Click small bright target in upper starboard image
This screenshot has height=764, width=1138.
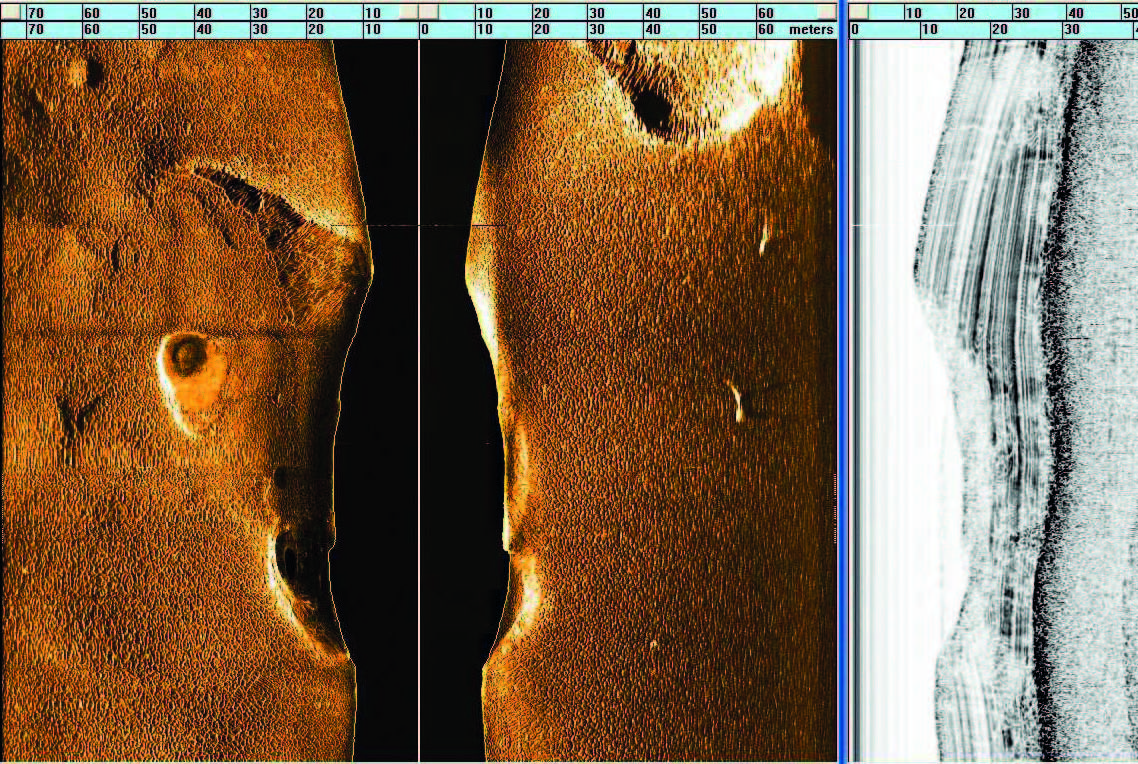coord(763,238)
